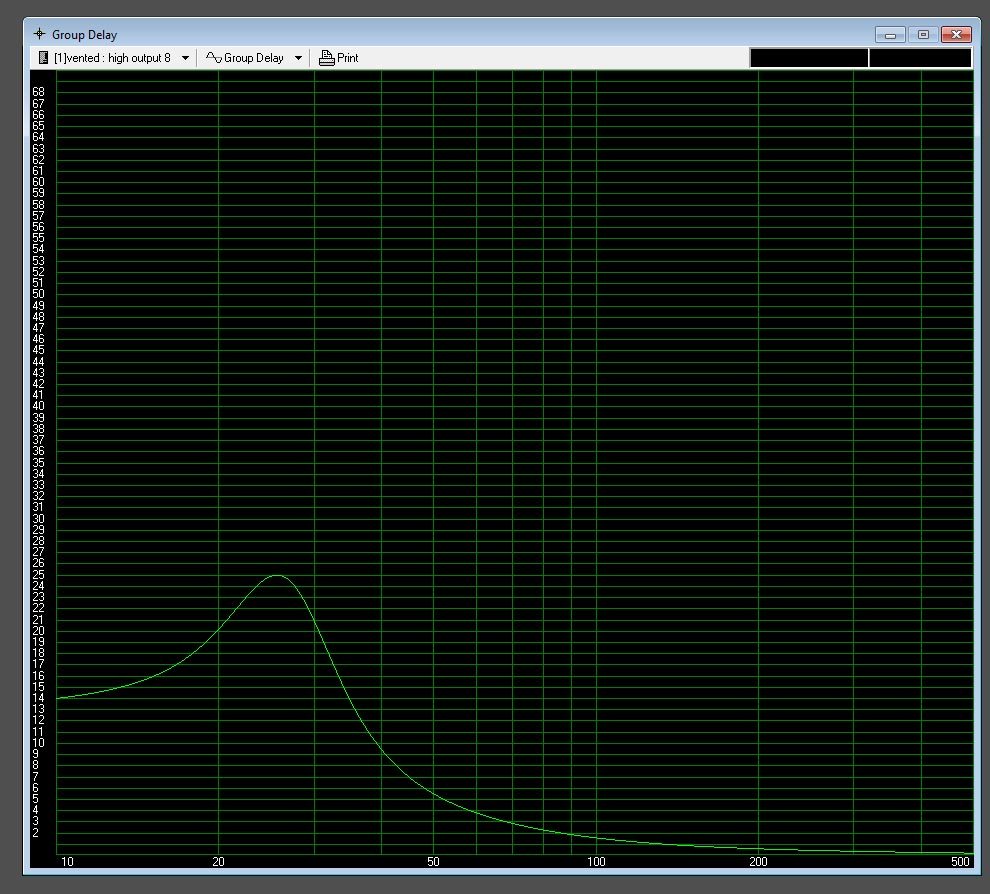The width and height of the screenshot is (990, 894).
Task: Click the second black readout box in toolbar
Action: (x=920, y=57)
